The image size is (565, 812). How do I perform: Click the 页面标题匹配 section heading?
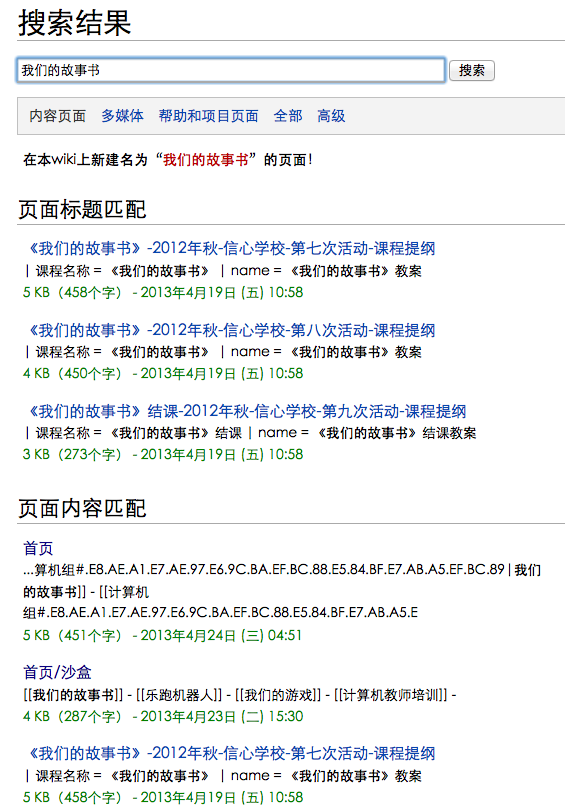click(82, 210)
